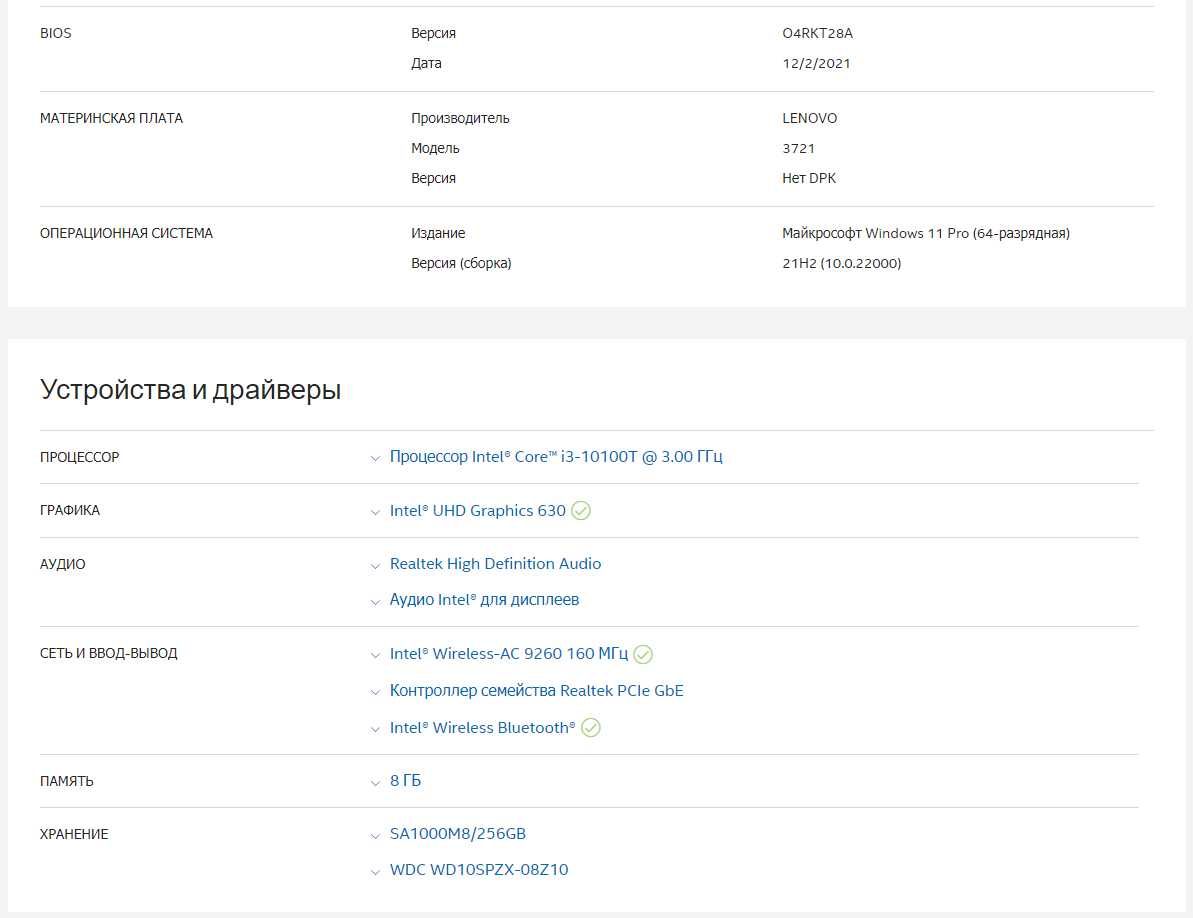This screenshot has height=918, width=1193.
Task: Open Intel Wireless-AC 9260 160 МГц link
Action: [x=509, y=653]
